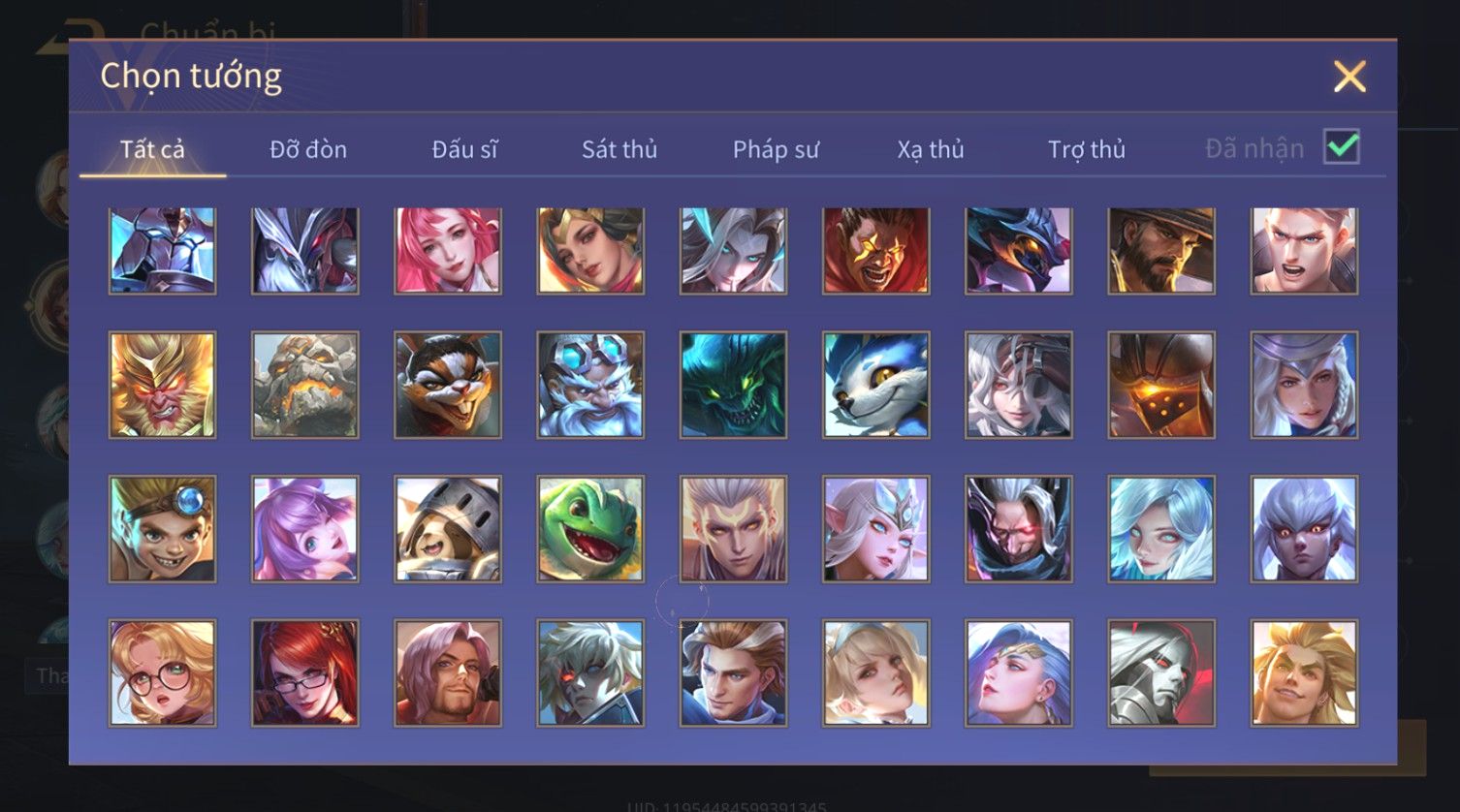The image size is (1460, 812).
Task: Switch to the Đỡ đòn tab
Action: pyautogui.click(x=308, y=149)
